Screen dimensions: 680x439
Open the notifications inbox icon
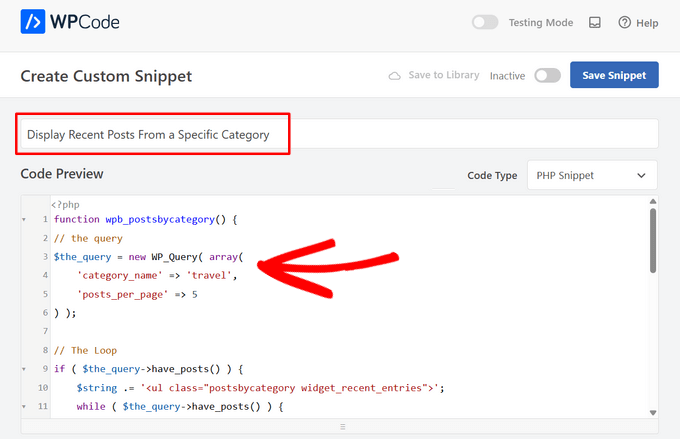594,22
